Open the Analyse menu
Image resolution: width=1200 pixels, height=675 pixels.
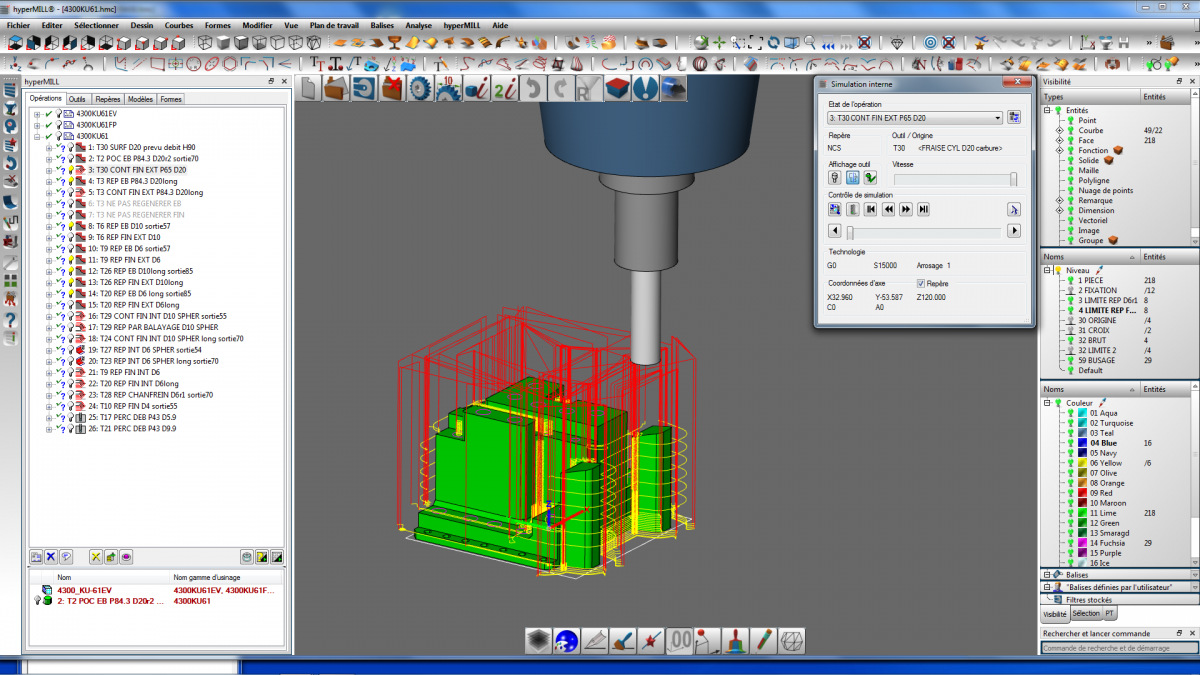419,24
